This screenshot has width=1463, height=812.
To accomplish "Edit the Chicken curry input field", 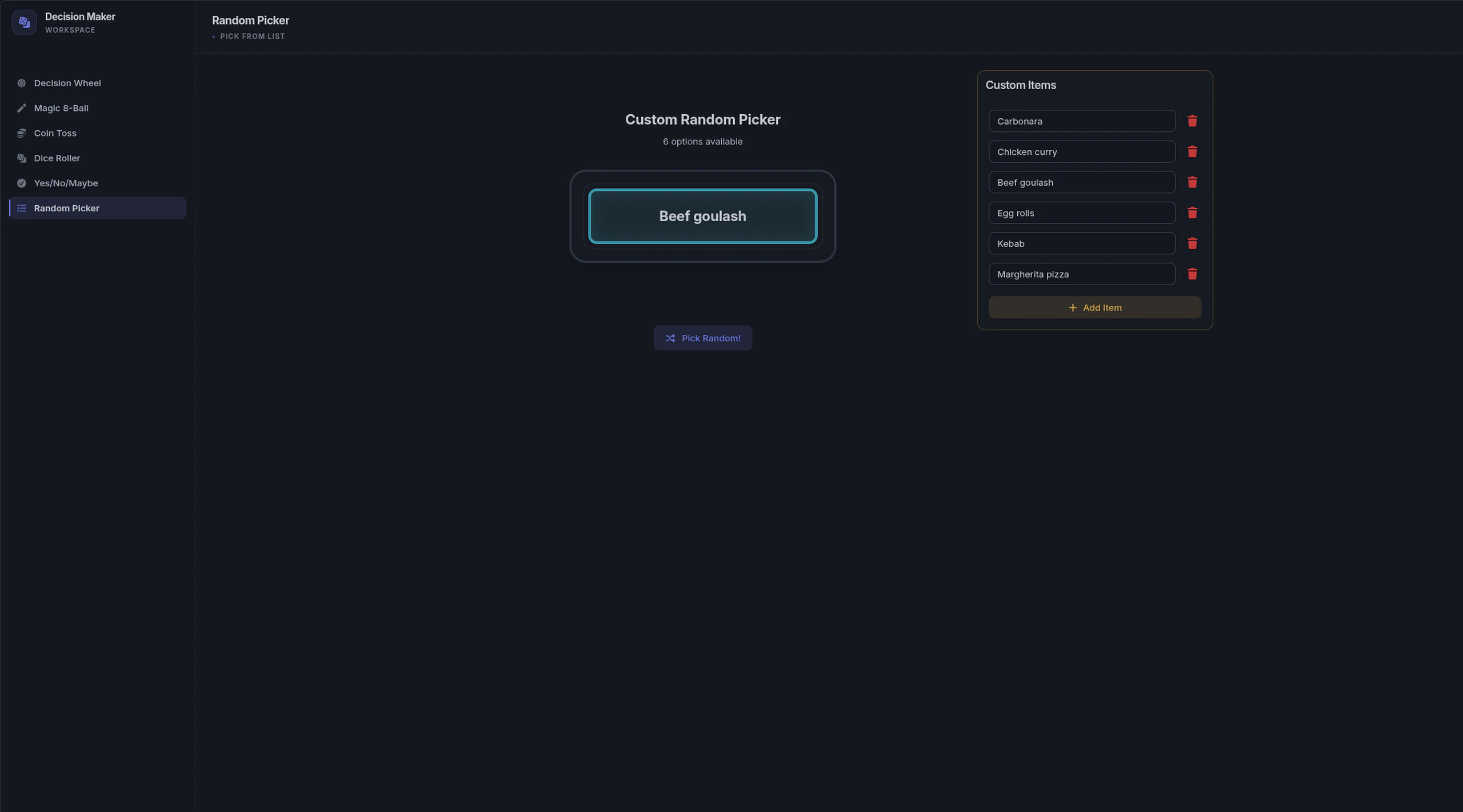I will click(1082, 152).
